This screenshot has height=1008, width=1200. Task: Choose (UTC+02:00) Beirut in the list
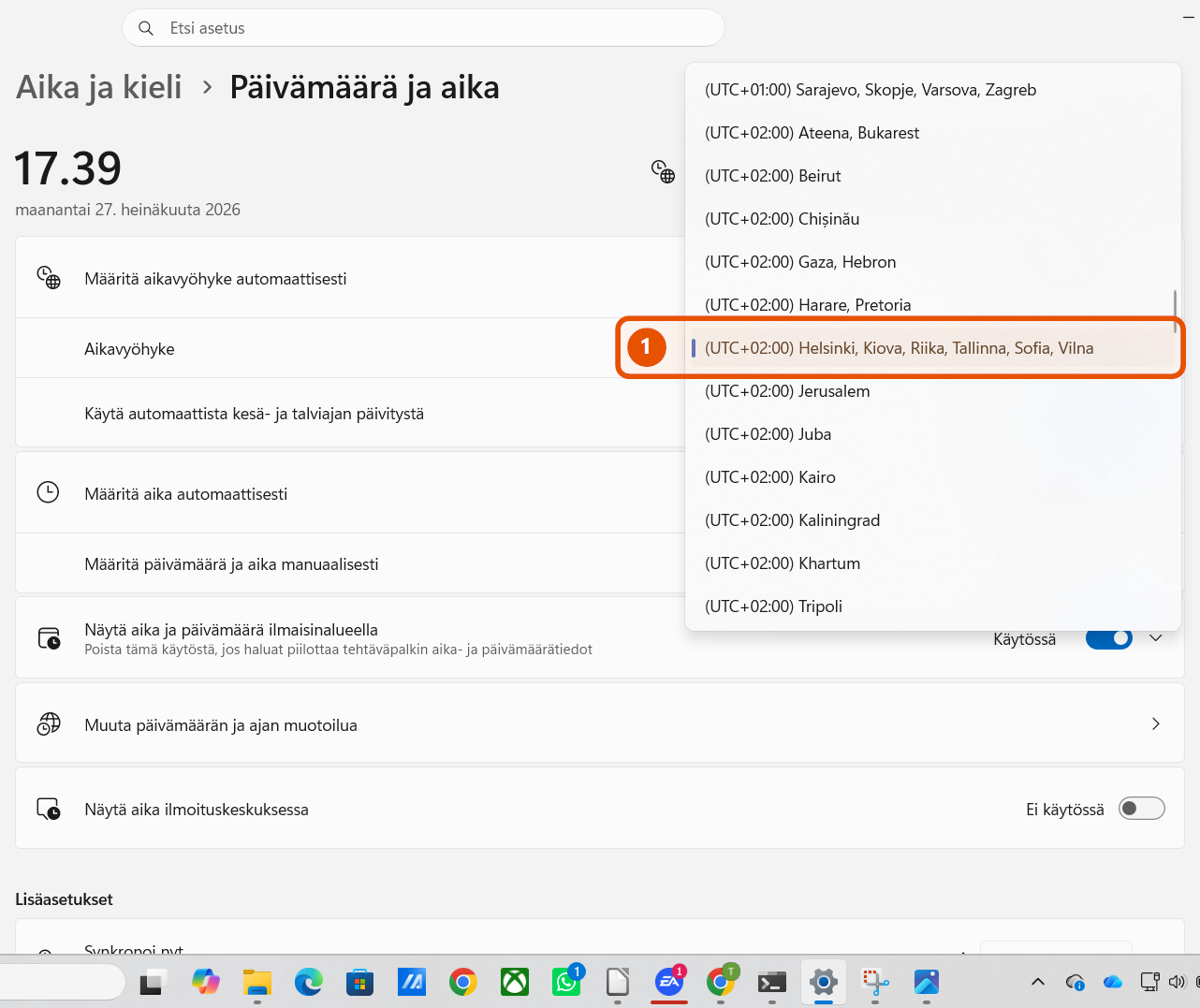pos(933,176)
